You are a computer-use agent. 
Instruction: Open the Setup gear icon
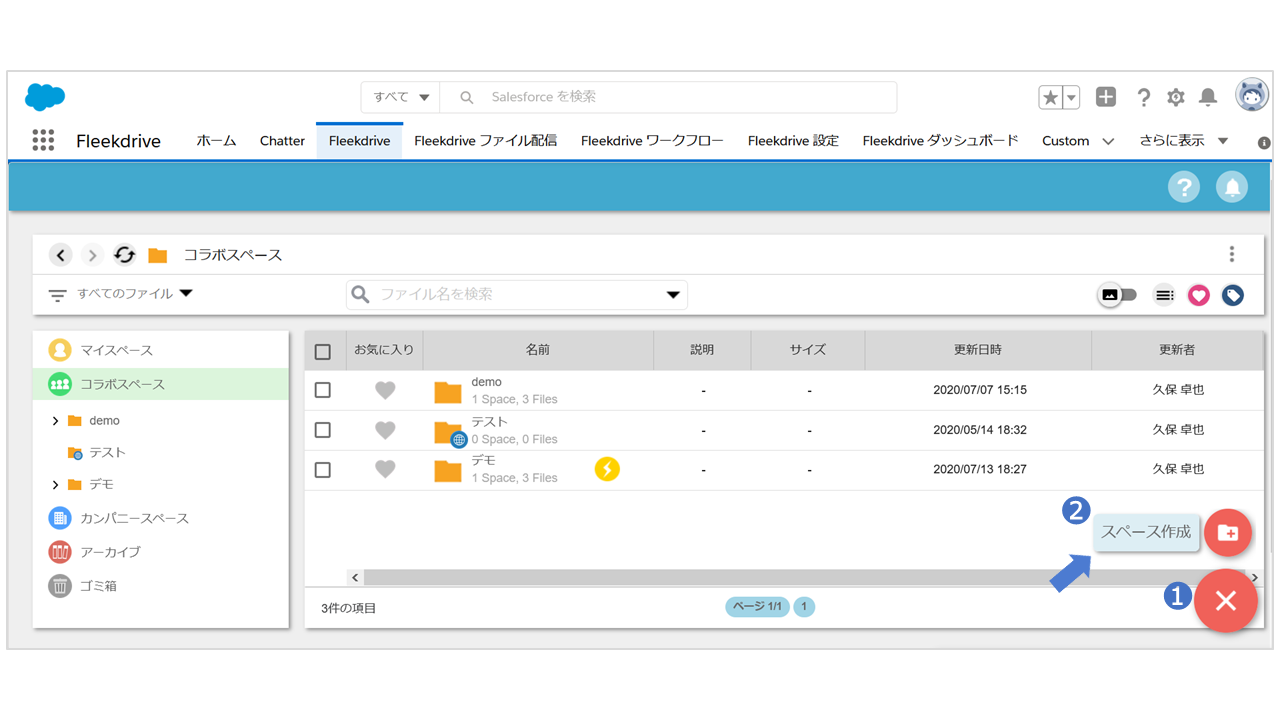point(1176,97)
